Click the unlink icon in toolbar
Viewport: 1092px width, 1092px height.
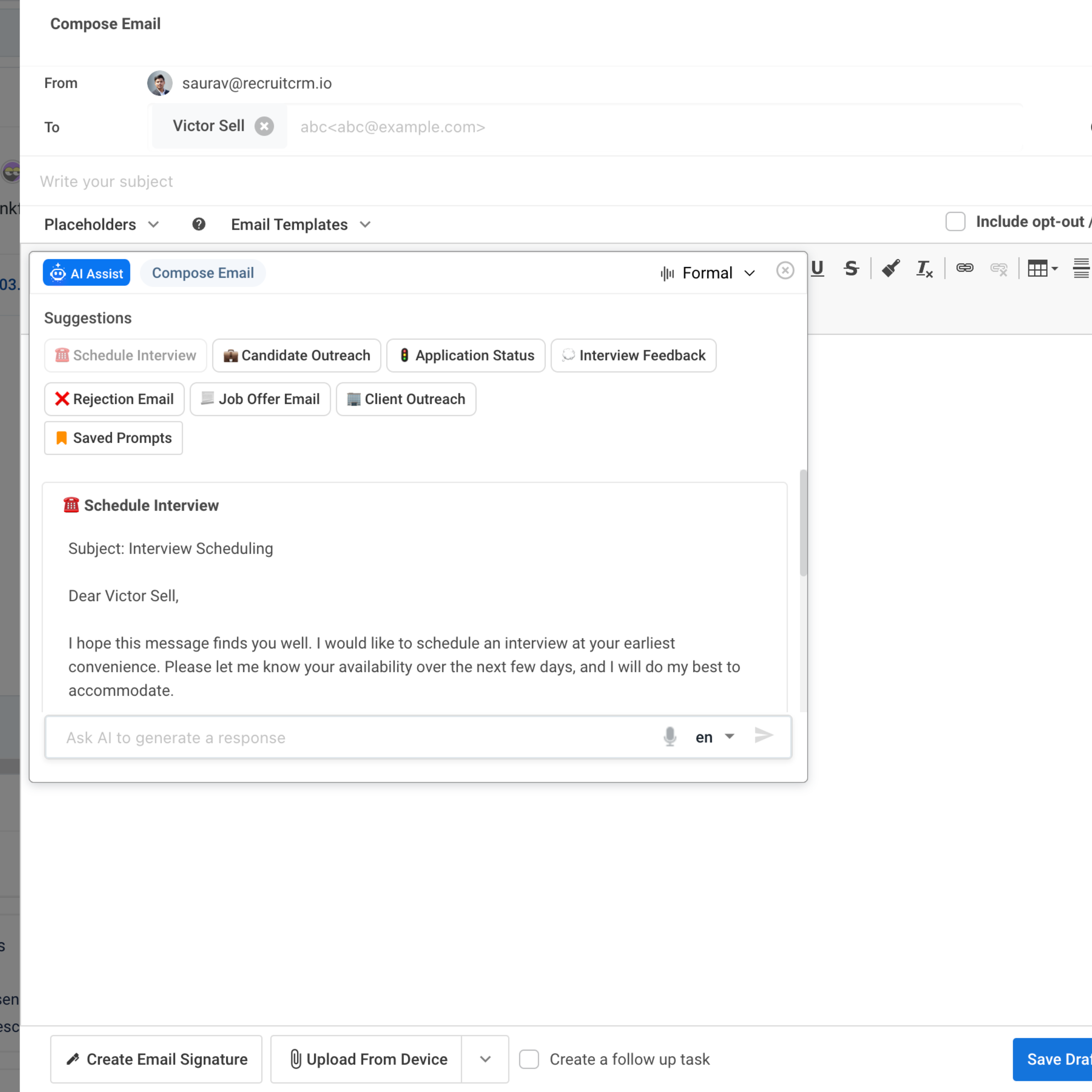coord(999,269)
